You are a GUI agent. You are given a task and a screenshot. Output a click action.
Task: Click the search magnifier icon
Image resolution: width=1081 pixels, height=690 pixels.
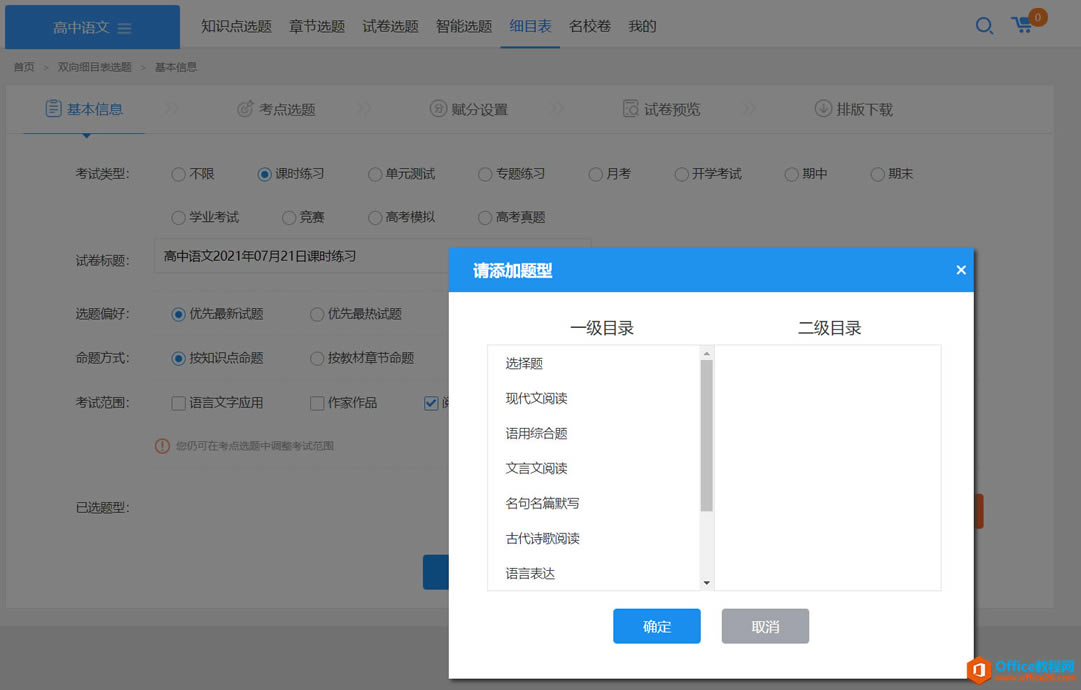pos(984,26)
